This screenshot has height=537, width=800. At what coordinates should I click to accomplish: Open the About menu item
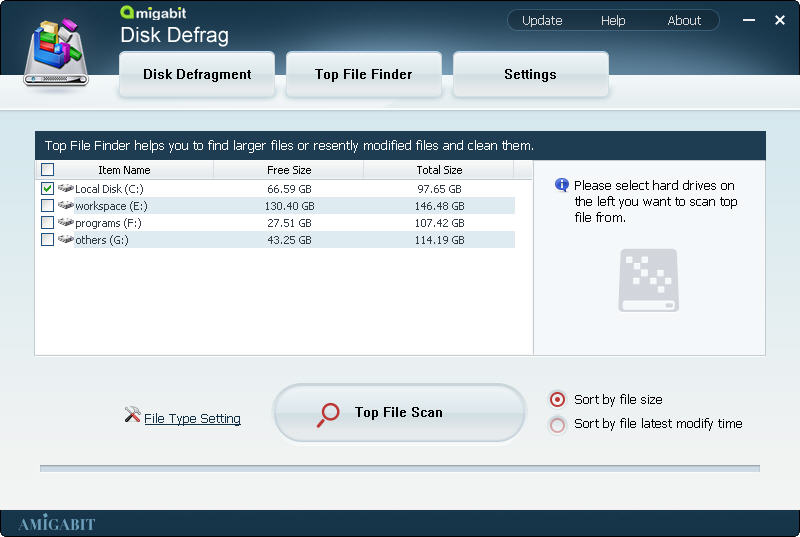(x=684, y=21)
